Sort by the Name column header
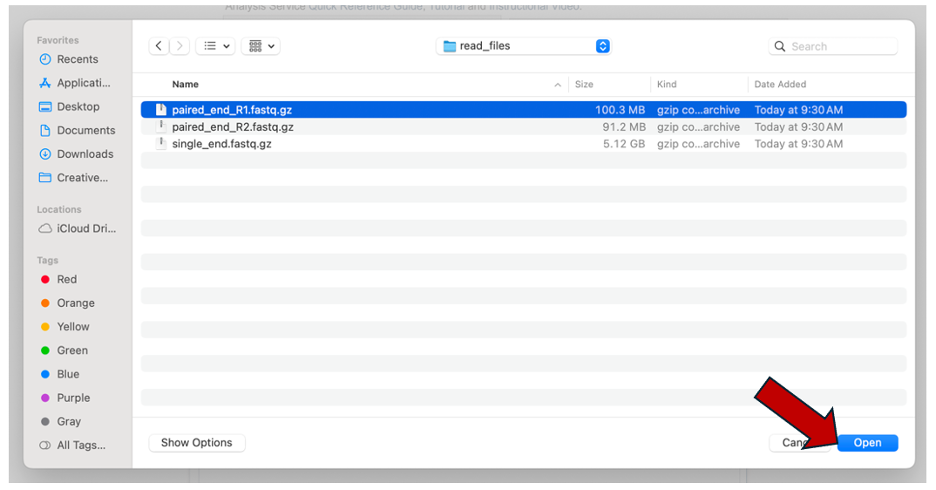 point(185,84)
